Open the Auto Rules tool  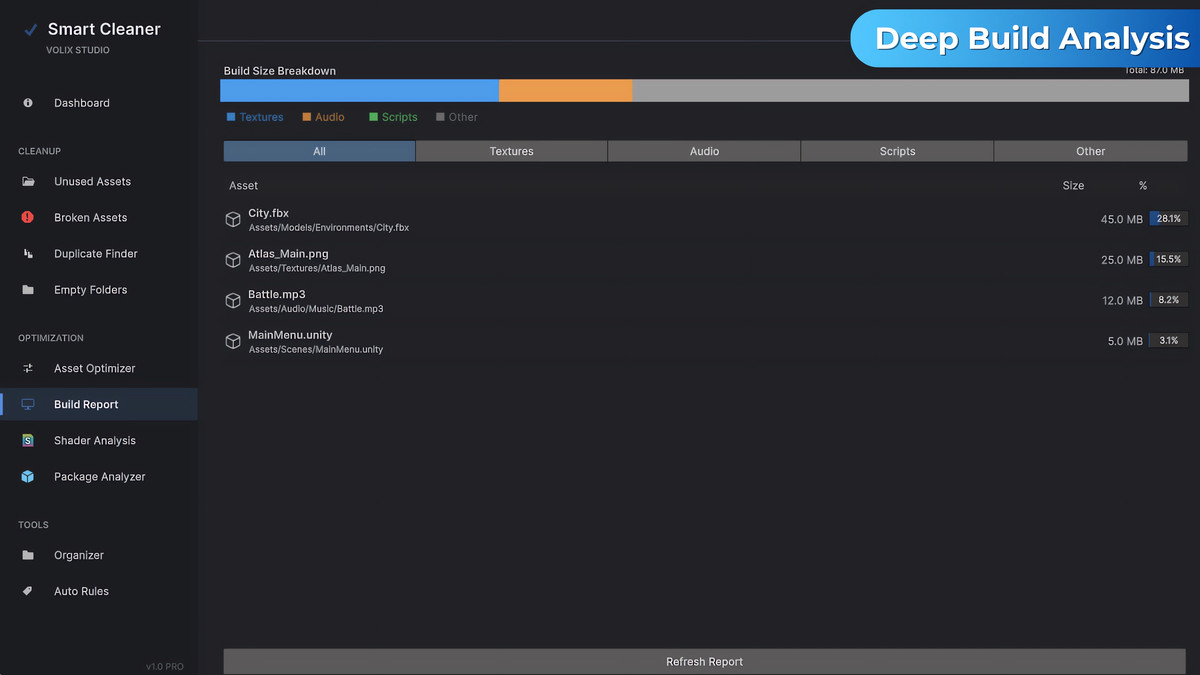(79, 591)
